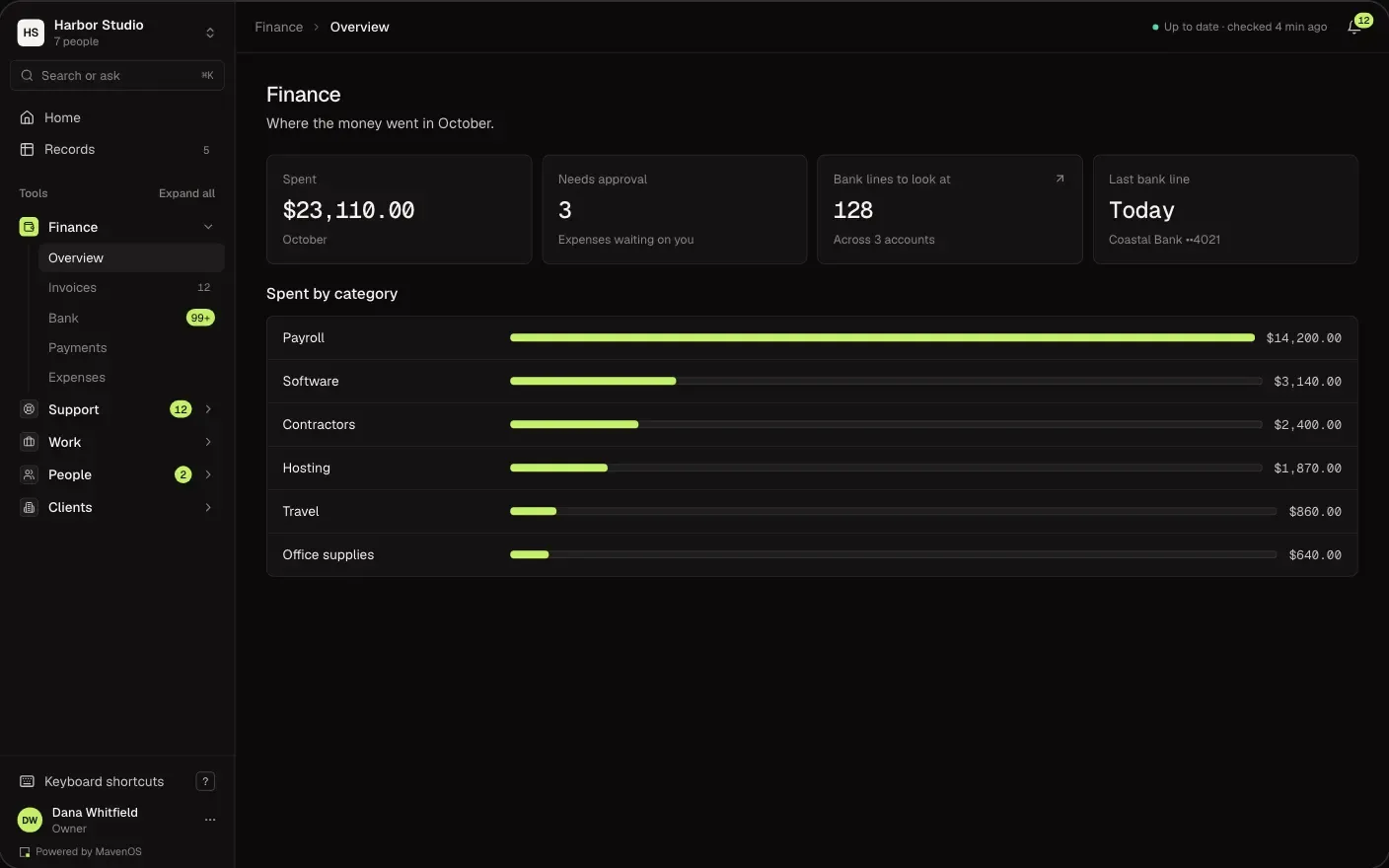Collapse the Finance section chevron

coord(208,227)
